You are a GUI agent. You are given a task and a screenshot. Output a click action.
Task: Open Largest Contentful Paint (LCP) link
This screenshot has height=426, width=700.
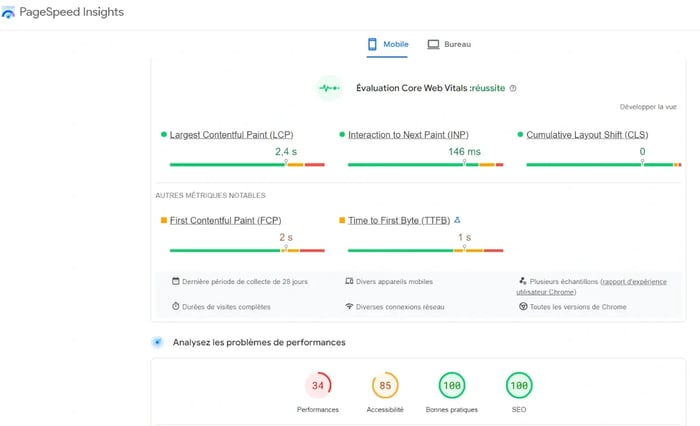coord(231,134)
